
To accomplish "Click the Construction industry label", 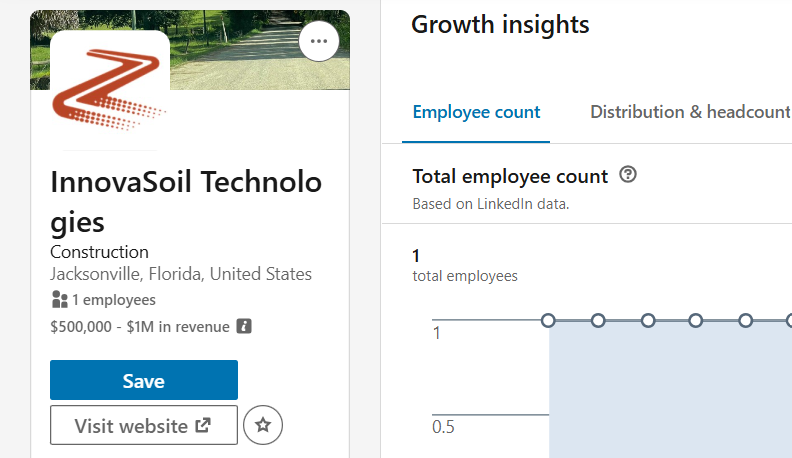I will click(x=100, y=252).
